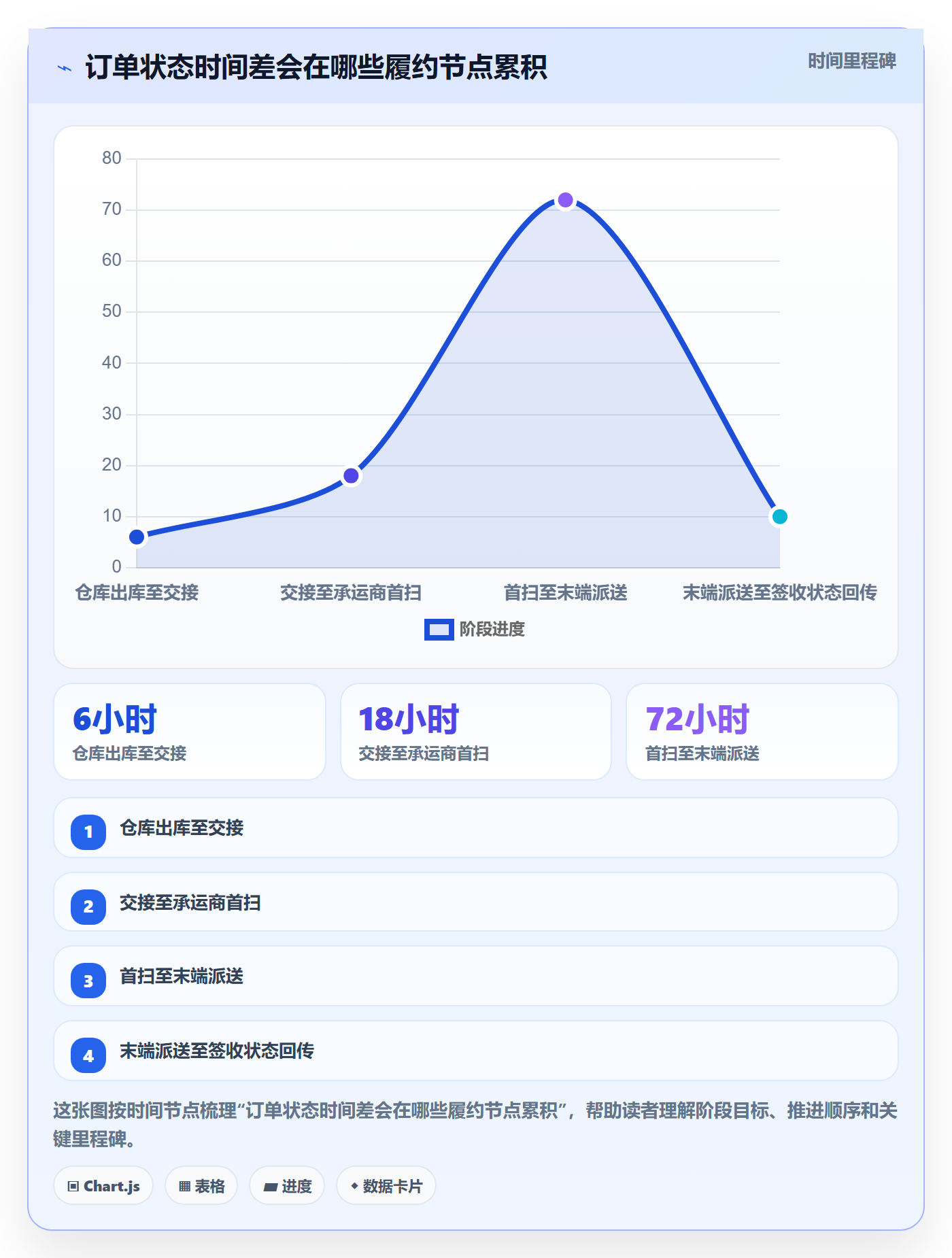Click the x-axis label 末端派送至签收状态回传

coord(779,593)
